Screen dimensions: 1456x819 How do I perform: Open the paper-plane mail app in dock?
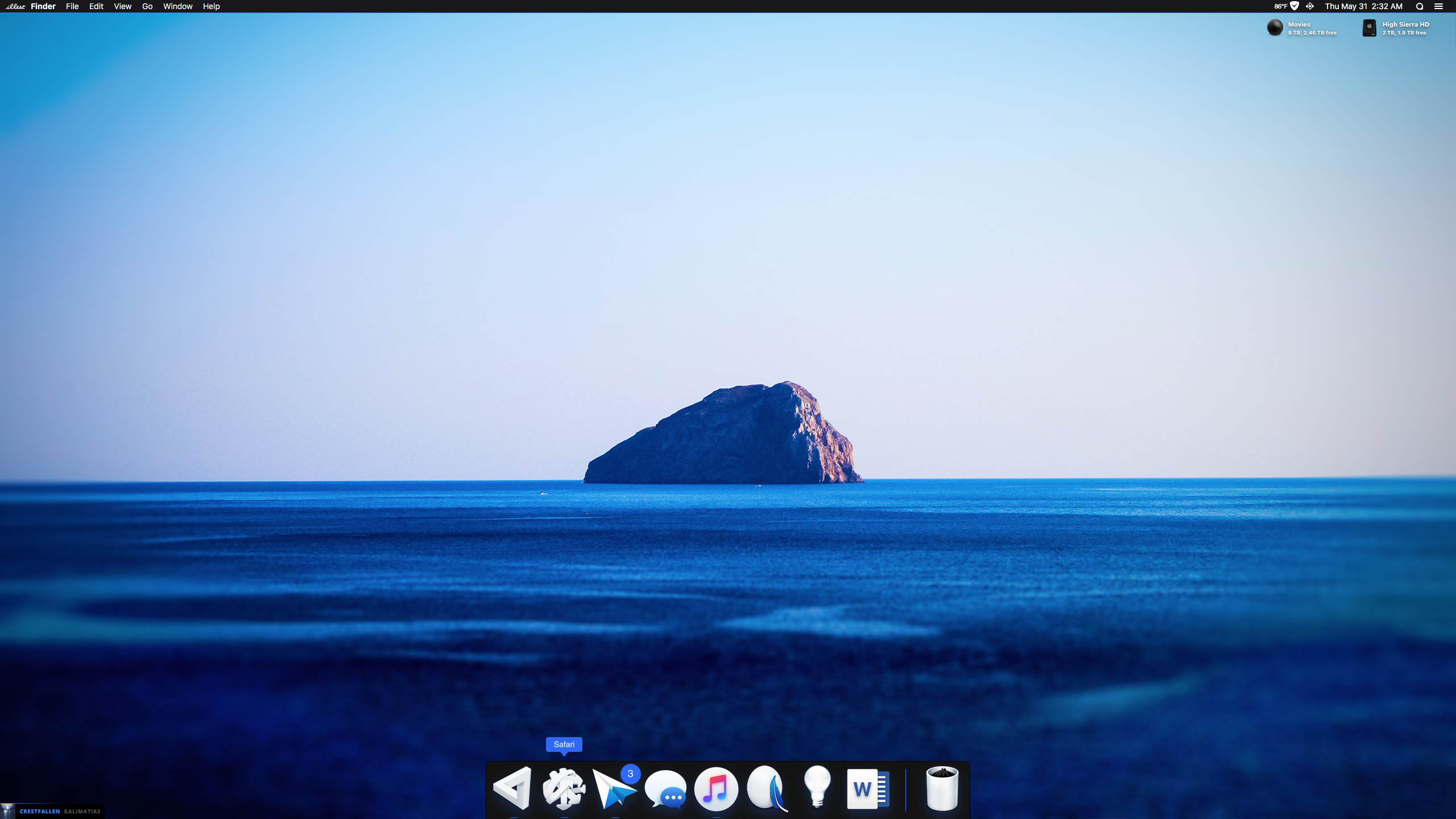coord(614,789)
